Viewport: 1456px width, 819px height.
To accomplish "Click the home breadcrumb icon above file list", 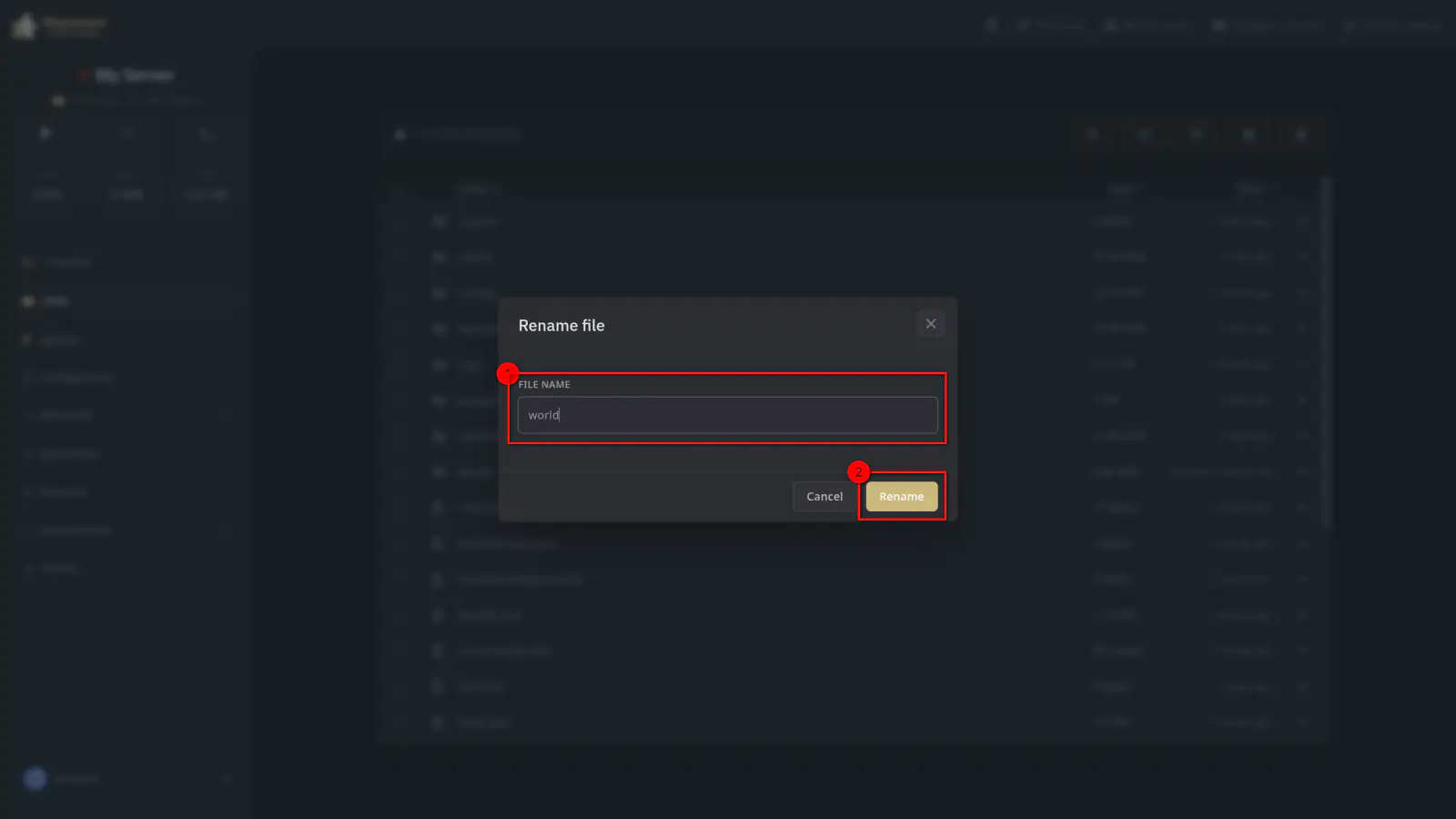I will pyautogui.click(x=399, y=135).
